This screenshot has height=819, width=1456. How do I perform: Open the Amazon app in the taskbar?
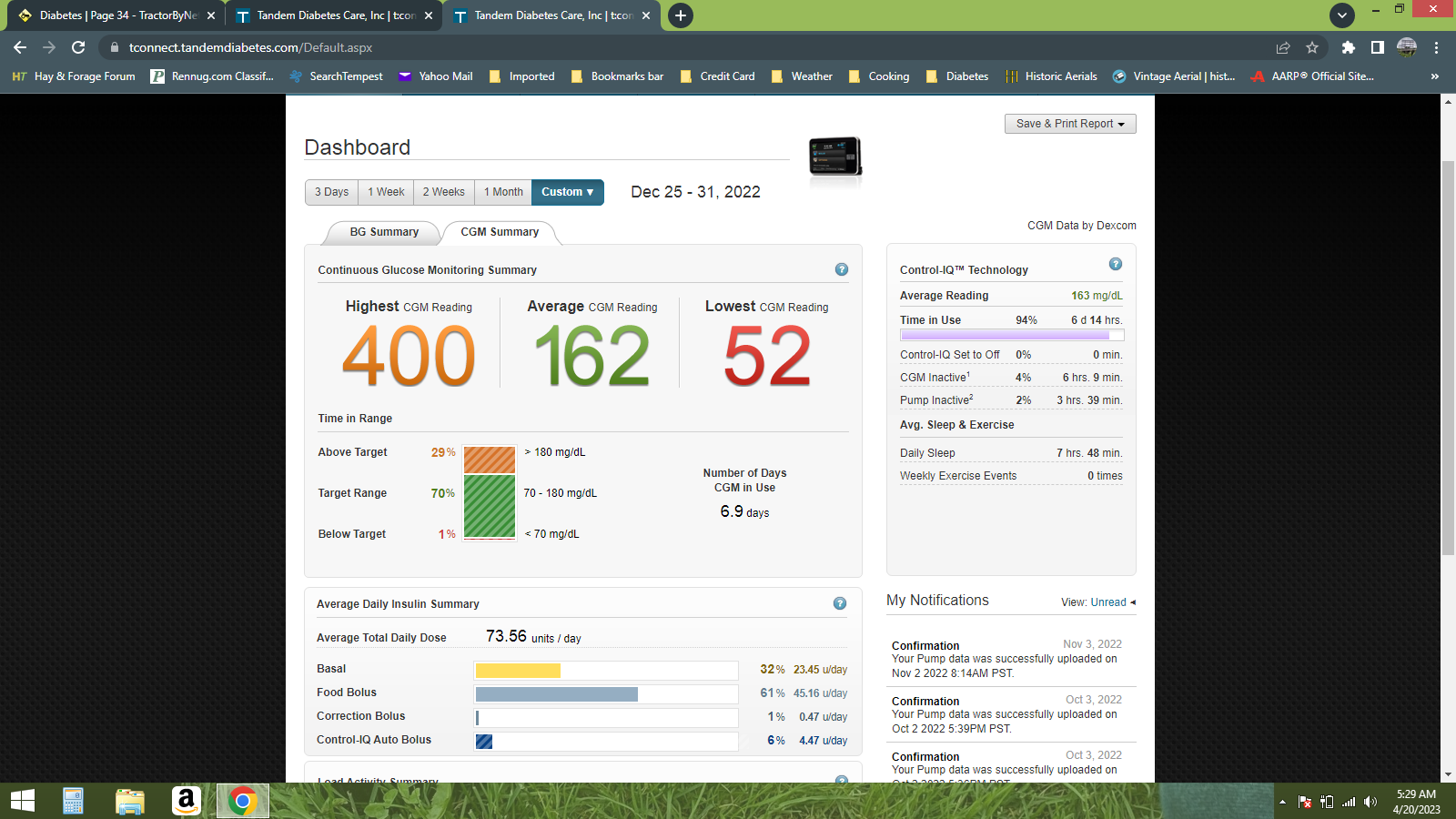pyautogui.click(x=186, y=801)
